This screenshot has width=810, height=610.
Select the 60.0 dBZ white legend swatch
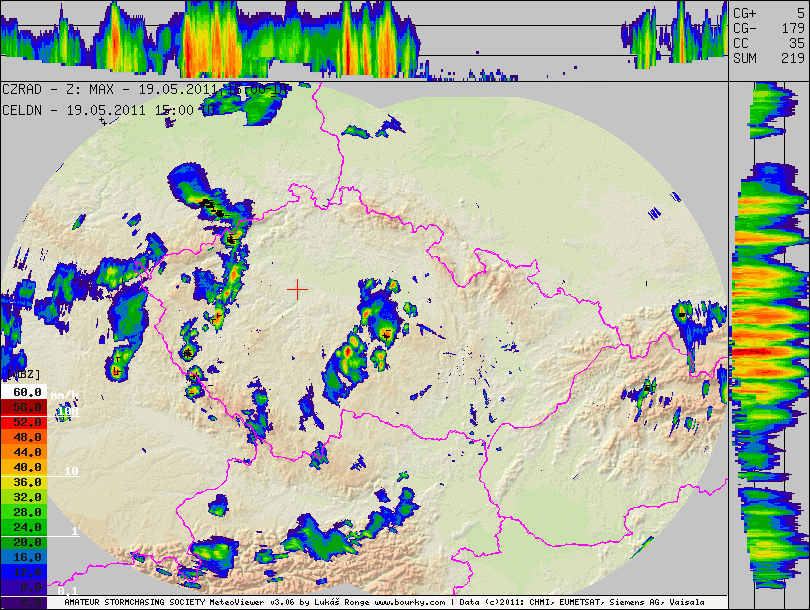pos(24,393)
